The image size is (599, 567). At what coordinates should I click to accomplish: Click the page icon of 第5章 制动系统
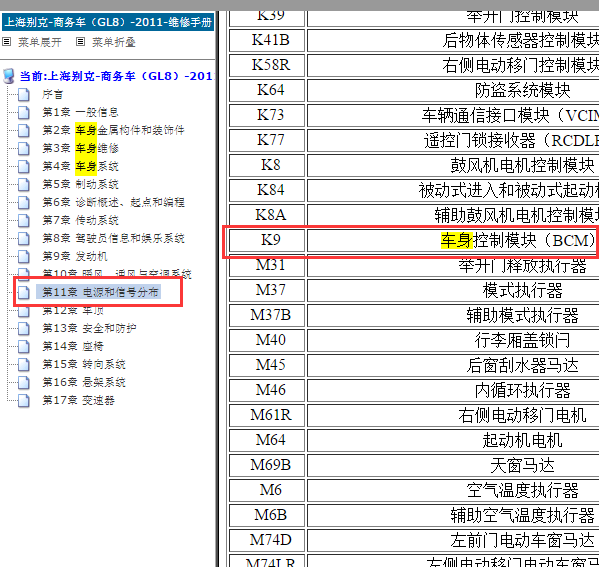click(24, 184)
